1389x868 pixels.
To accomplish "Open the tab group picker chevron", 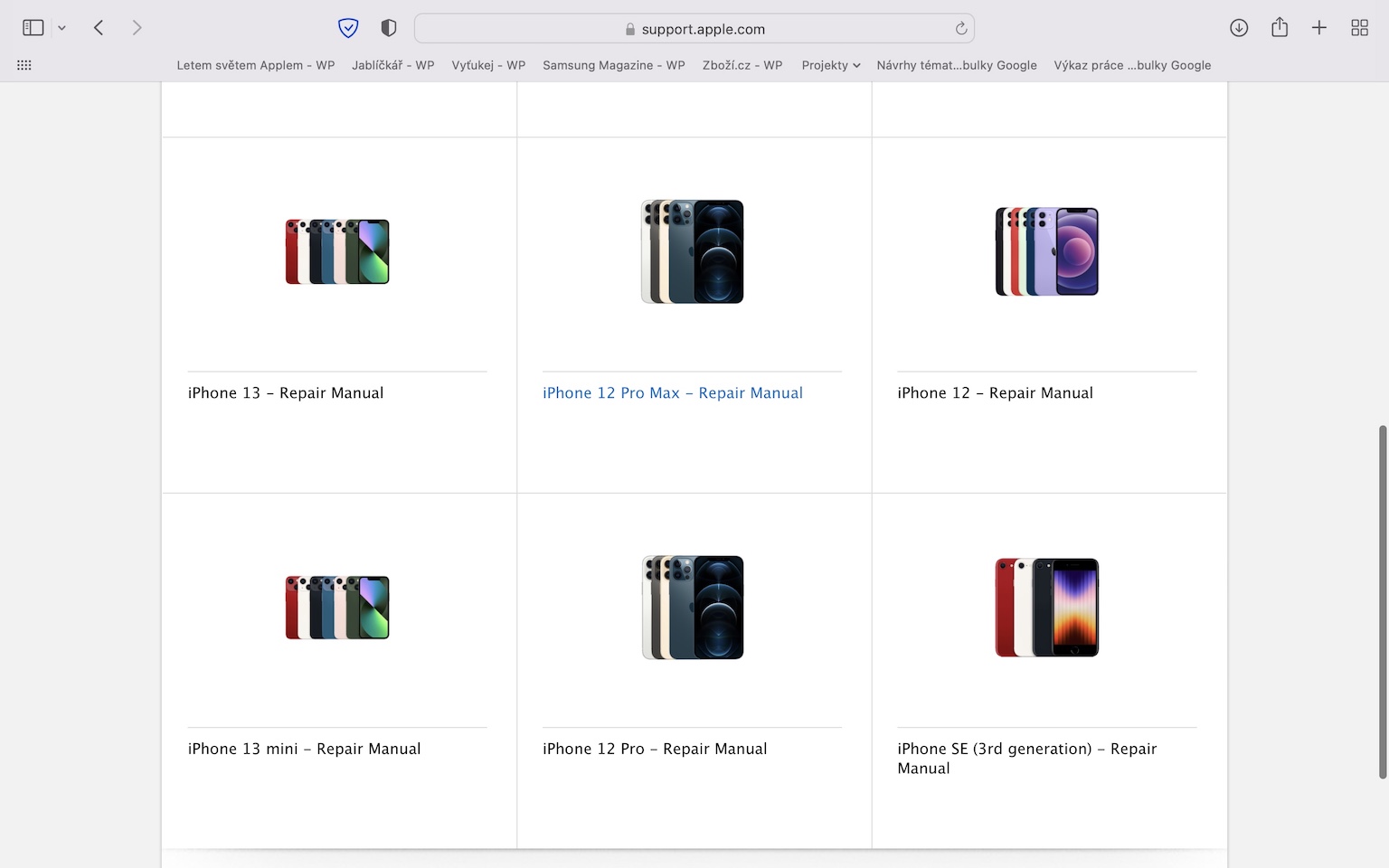I will 61,28.
